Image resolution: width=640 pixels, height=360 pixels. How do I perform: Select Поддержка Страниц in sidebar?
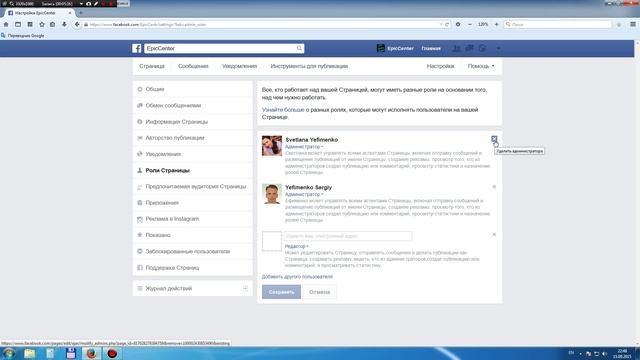coord(193,268)
